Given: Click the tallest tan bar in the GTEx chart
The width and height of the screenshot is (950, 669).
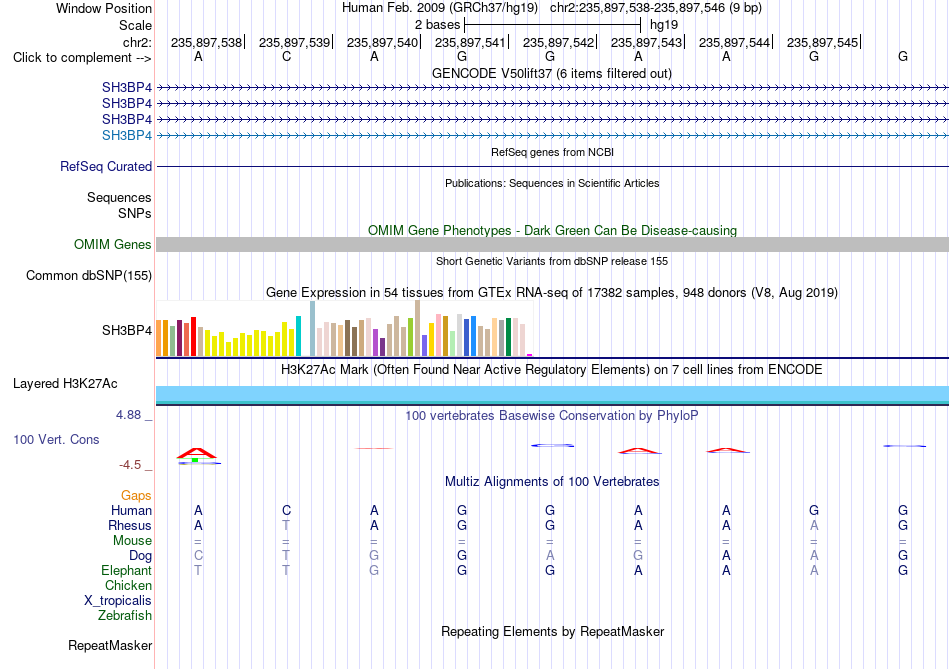Looking at the screenshot, I should (417, 328).
